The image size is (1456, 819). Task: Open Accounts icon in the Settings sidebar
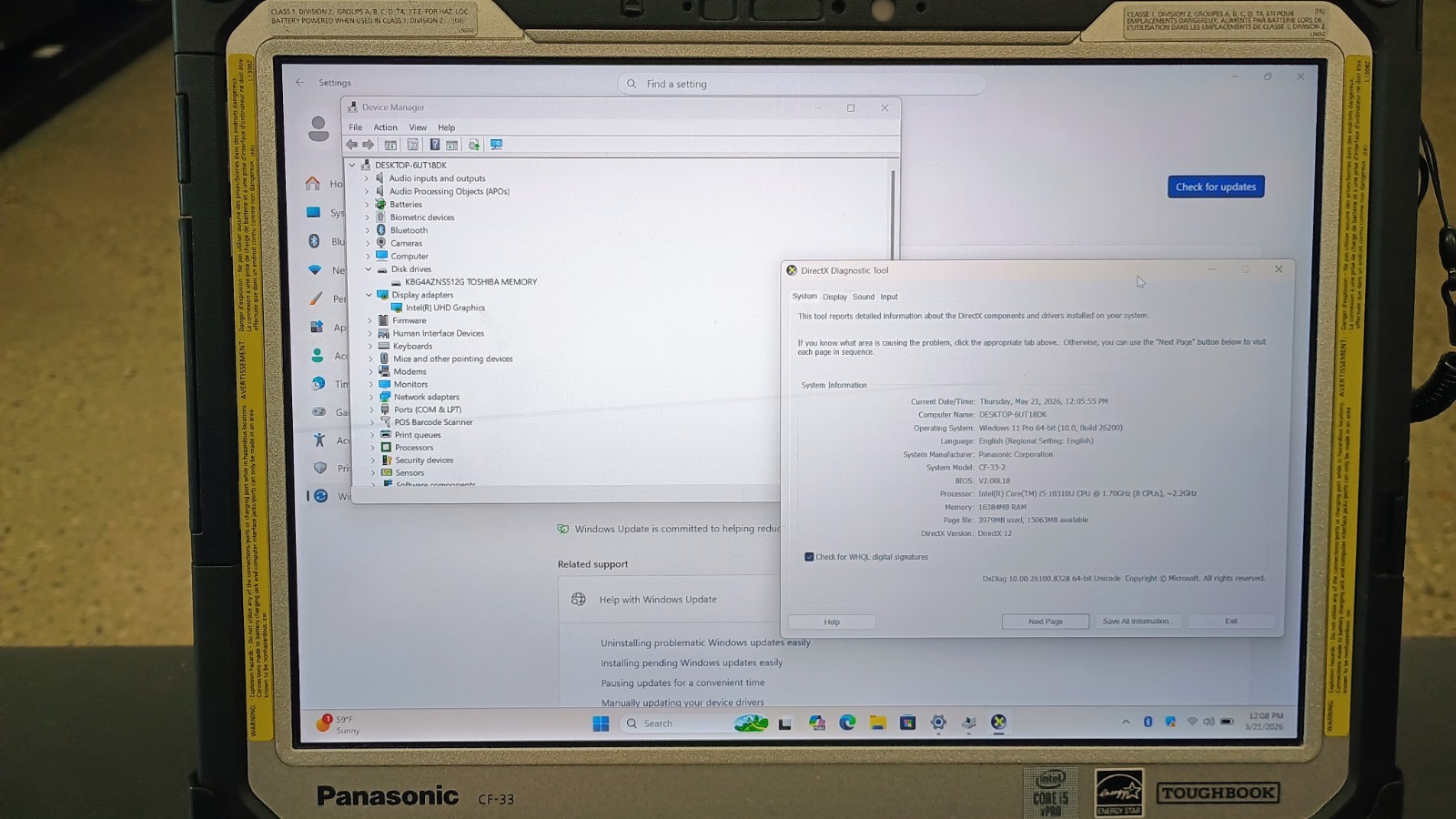[318, 355]
